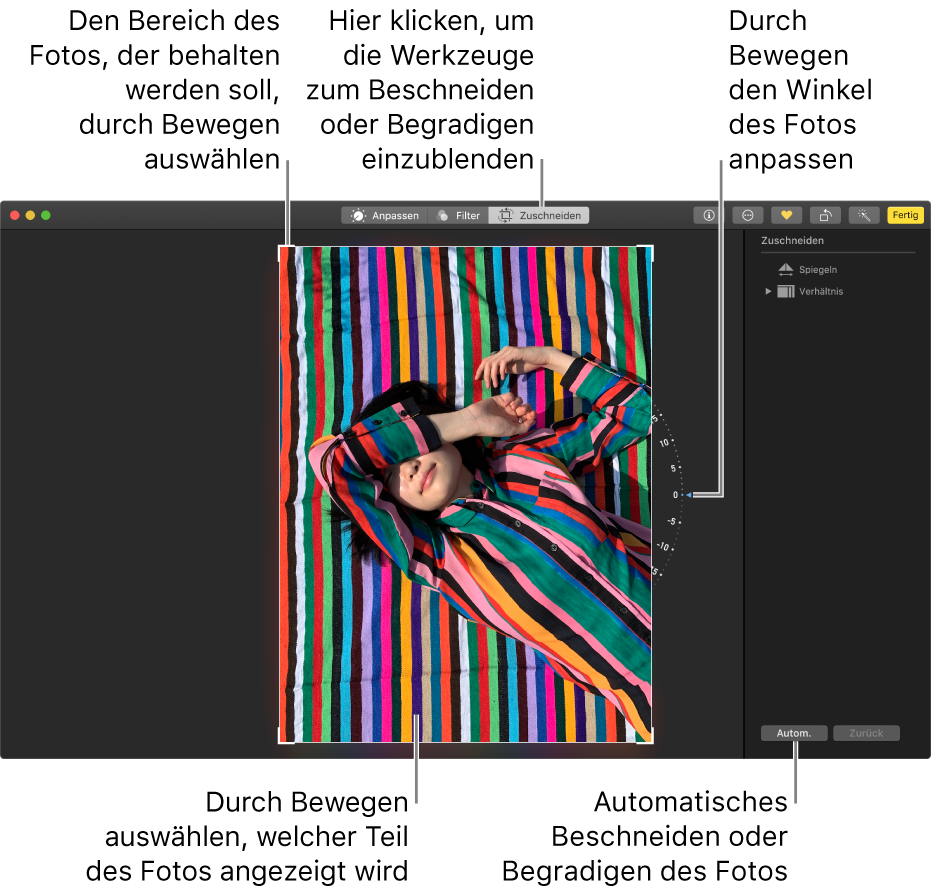Click the yellow minimize window button

30,215
